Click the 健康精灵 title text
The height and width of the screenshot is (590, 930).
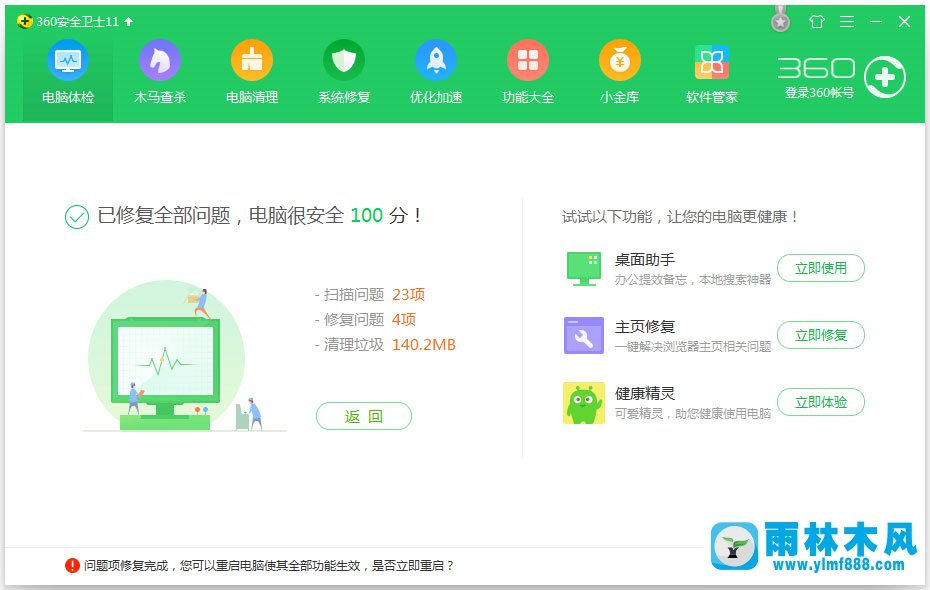point(645,394)
